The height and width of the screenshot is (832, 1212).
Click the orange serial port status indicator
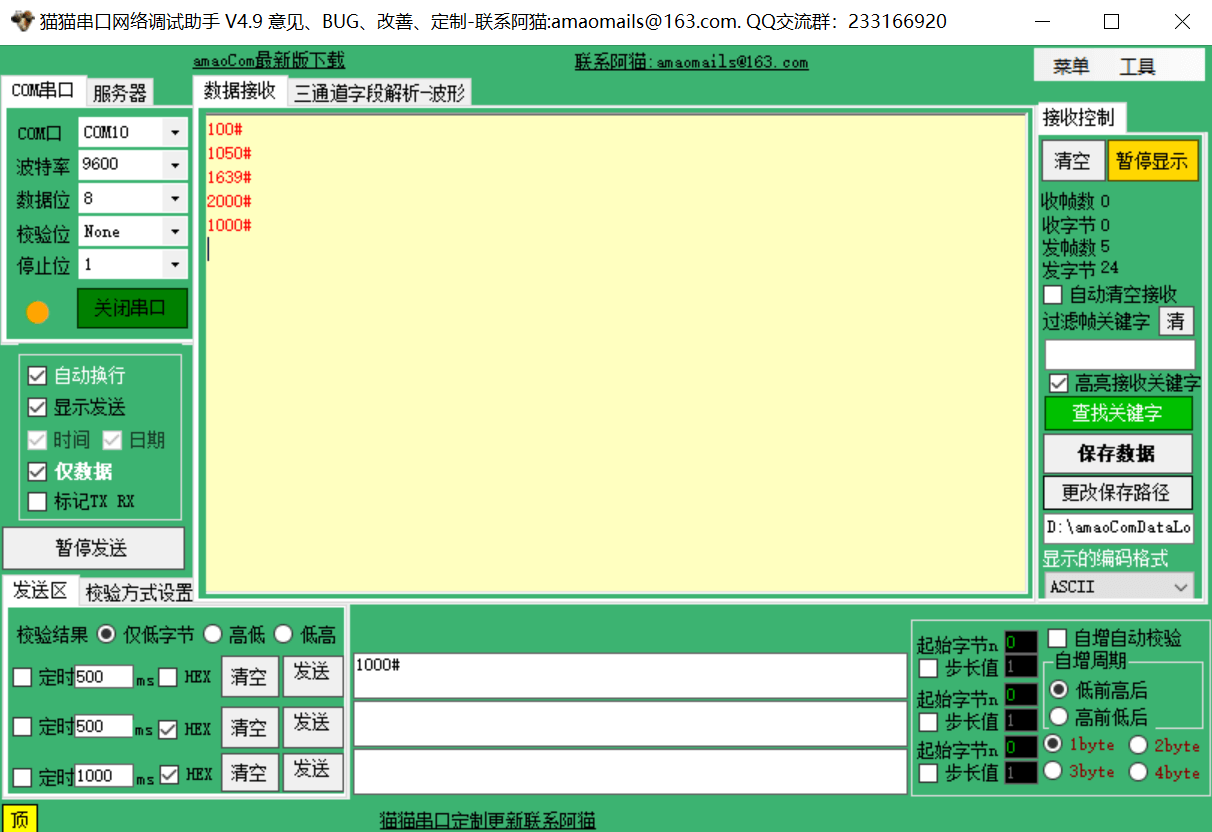click(x=37, y=311)
